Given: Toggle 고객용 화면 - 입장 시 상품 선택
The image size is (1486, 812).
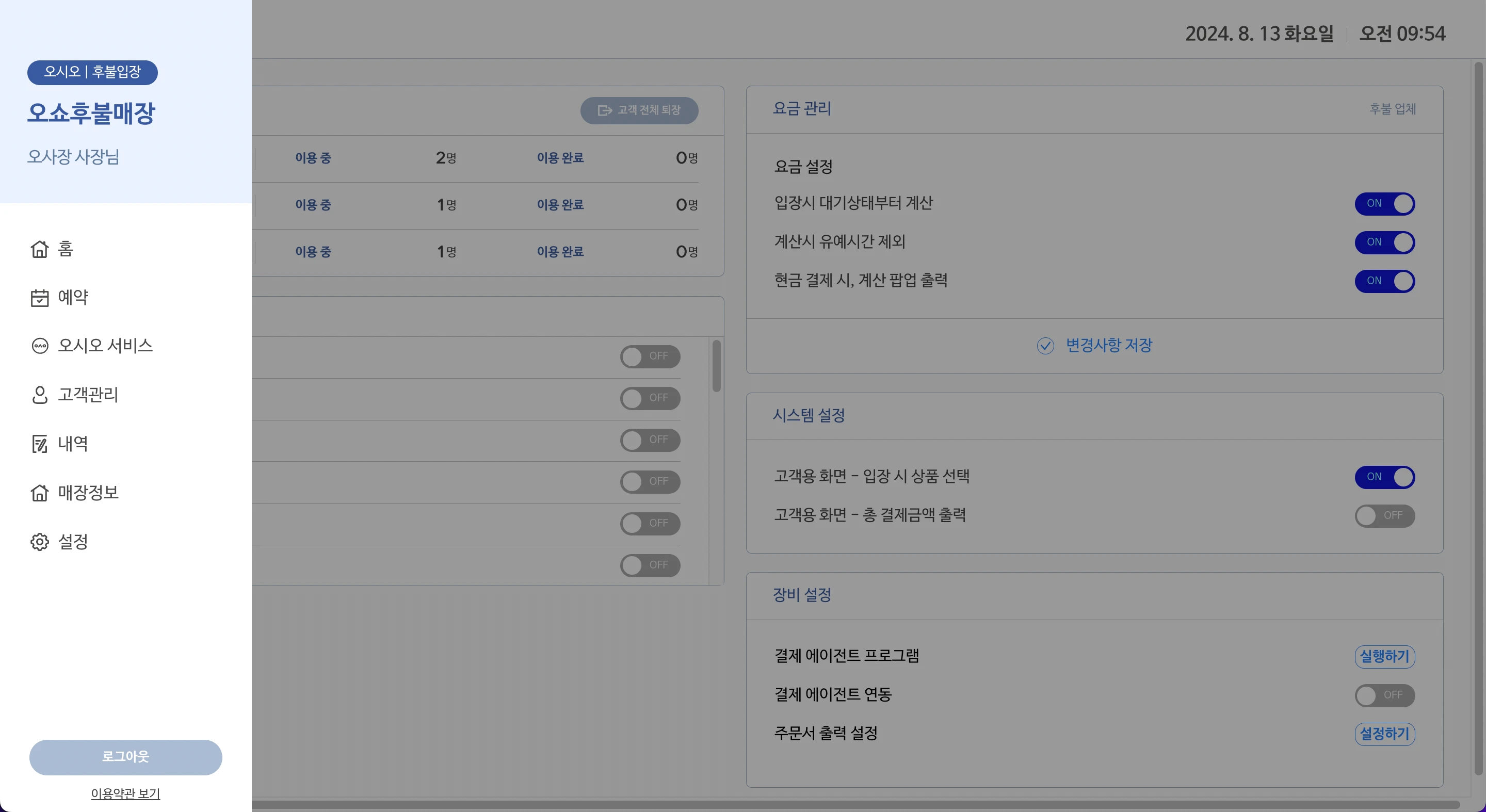Looking at the screenshot, I should tap(1384, 477).
